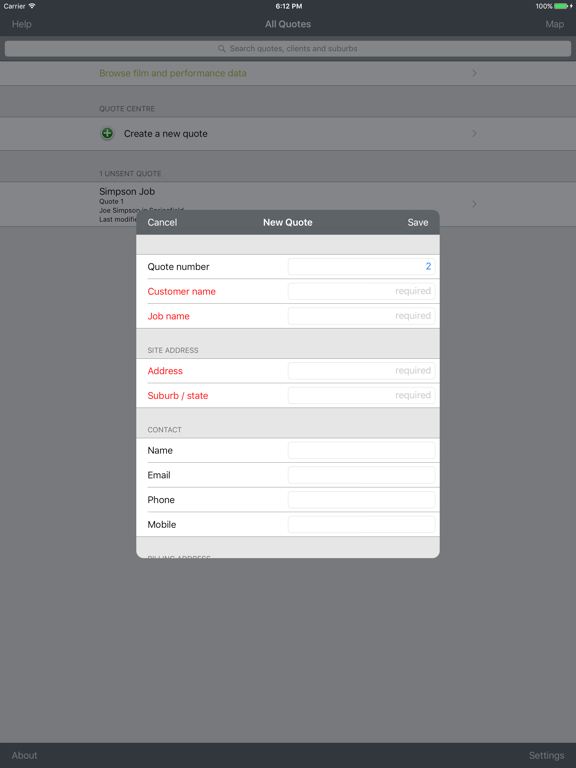Click the search magnifier icon
Screen dimensions: 576x768
click(221, 48)
